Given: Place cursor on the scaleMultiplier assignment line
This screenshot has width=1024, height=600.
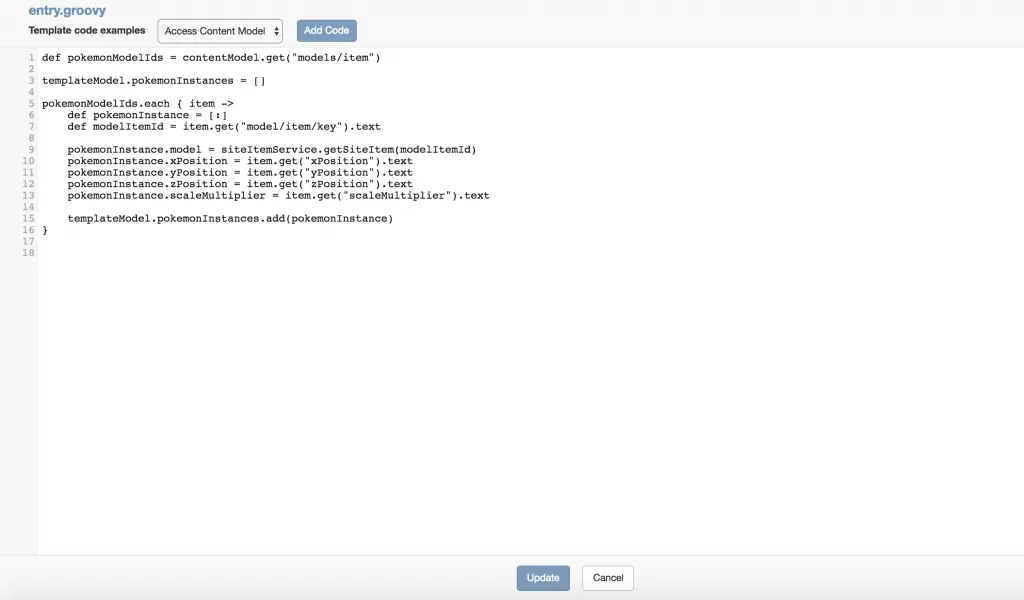Looking at the screenshot, I should point(278,196).
